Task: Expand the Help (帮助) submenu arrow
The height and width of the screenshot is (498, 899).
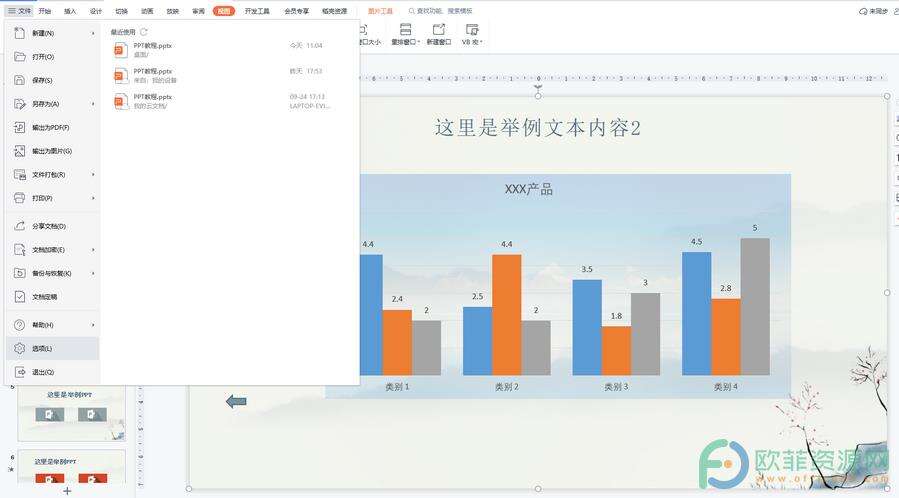Action: pyautogui.click(x=93, y=325)
